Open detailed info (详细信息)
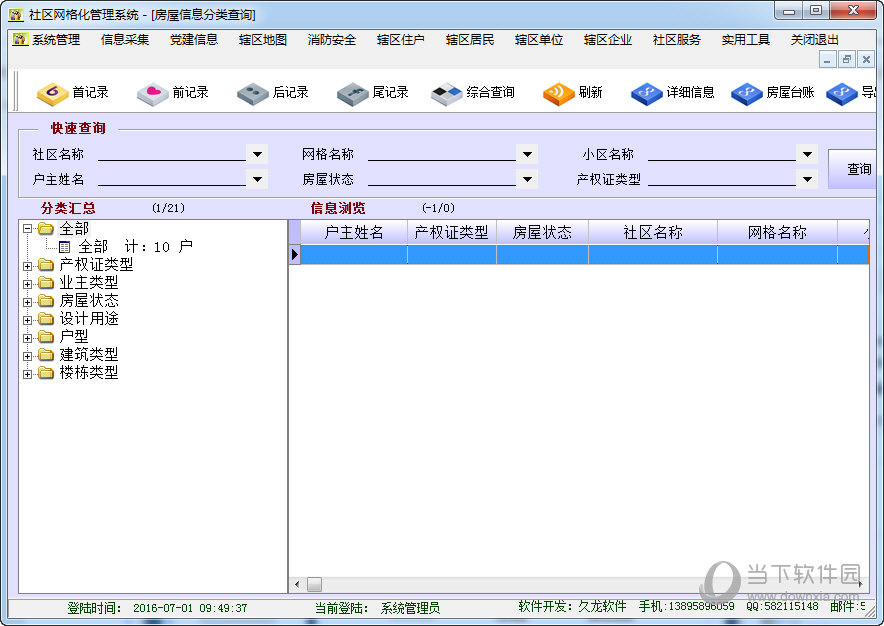 click(673, 92)
